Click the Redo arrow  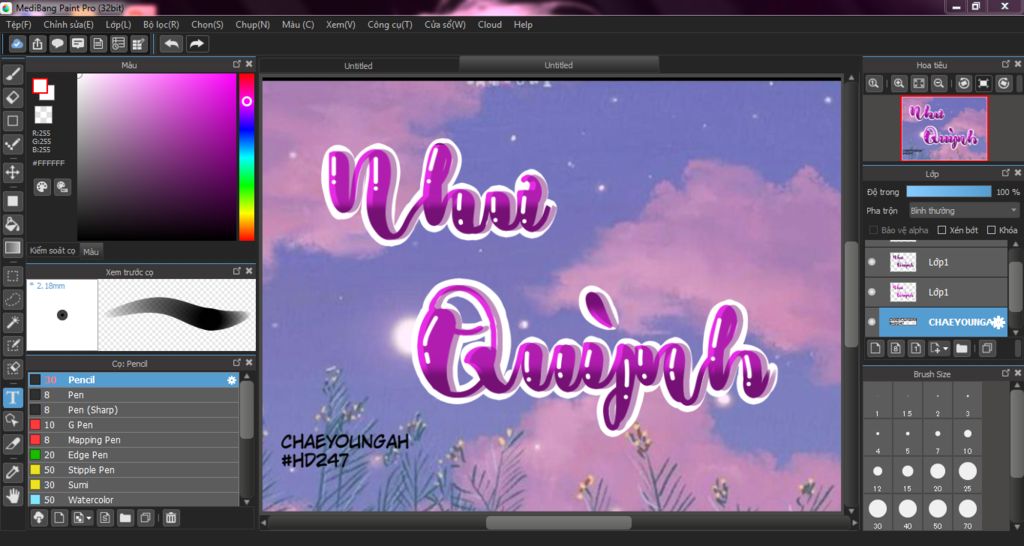[197, 44]
